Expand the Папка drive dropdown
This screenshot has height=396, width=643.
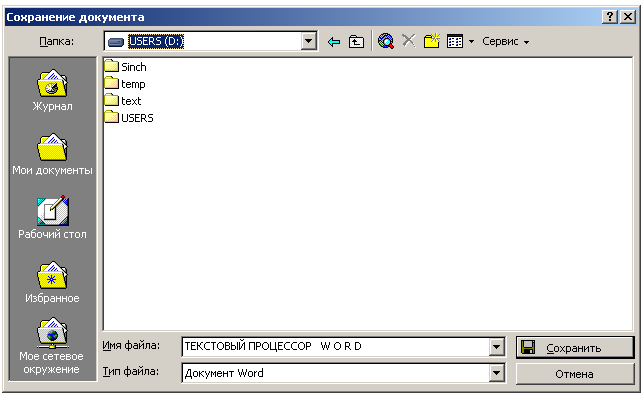tap(309, 41)
